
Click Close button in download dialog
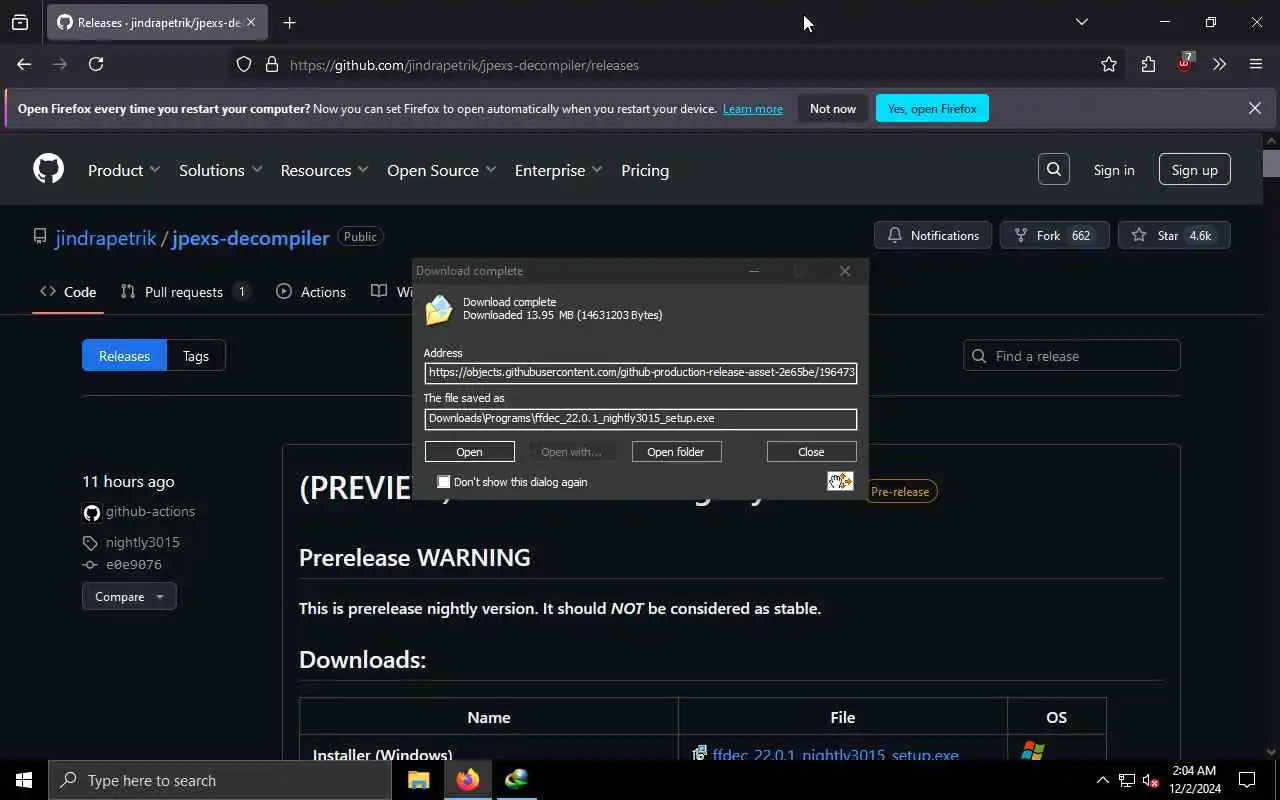811,452
